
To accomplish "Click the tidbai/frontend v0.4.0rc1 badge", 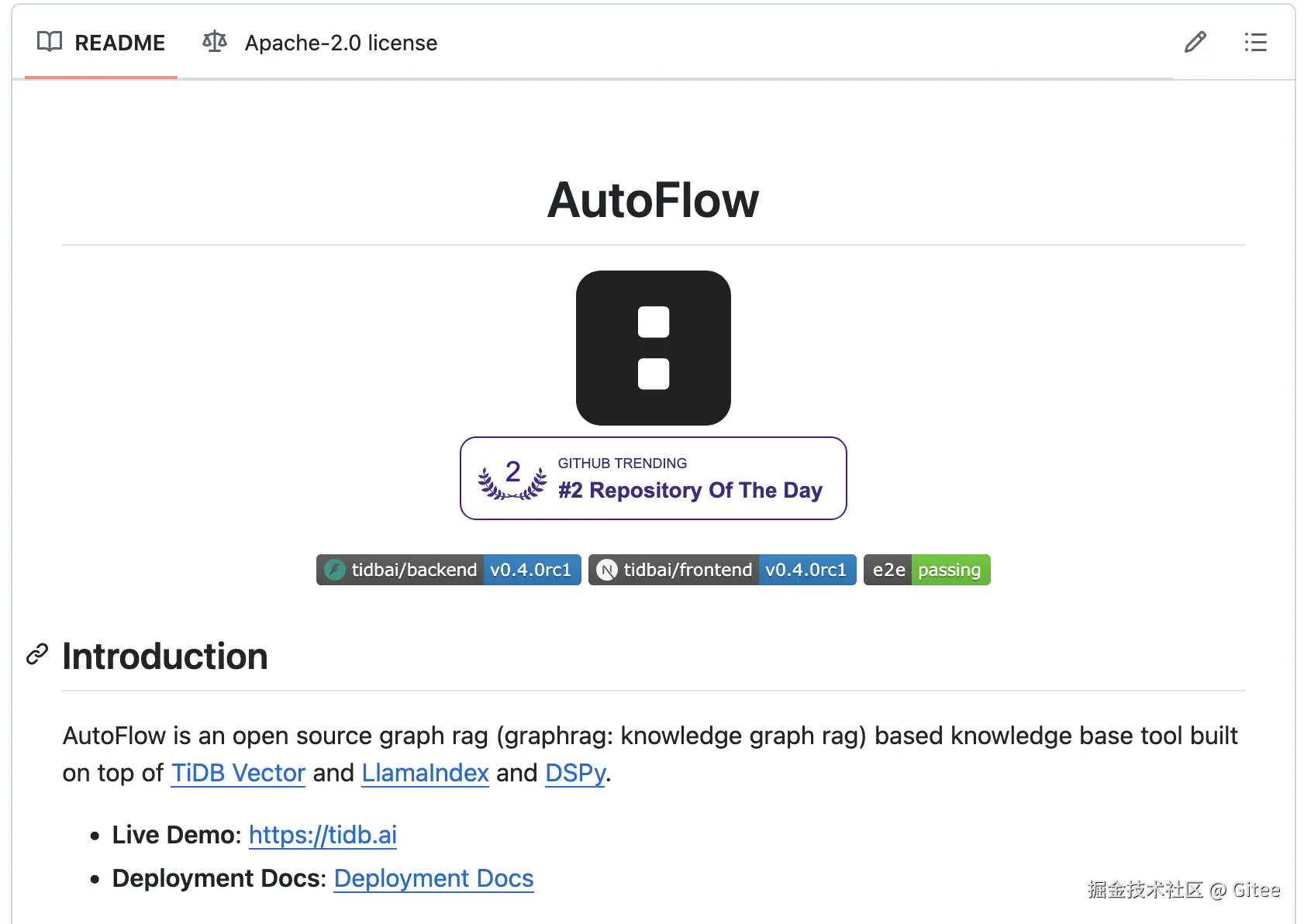I will (x=723, y=570).
